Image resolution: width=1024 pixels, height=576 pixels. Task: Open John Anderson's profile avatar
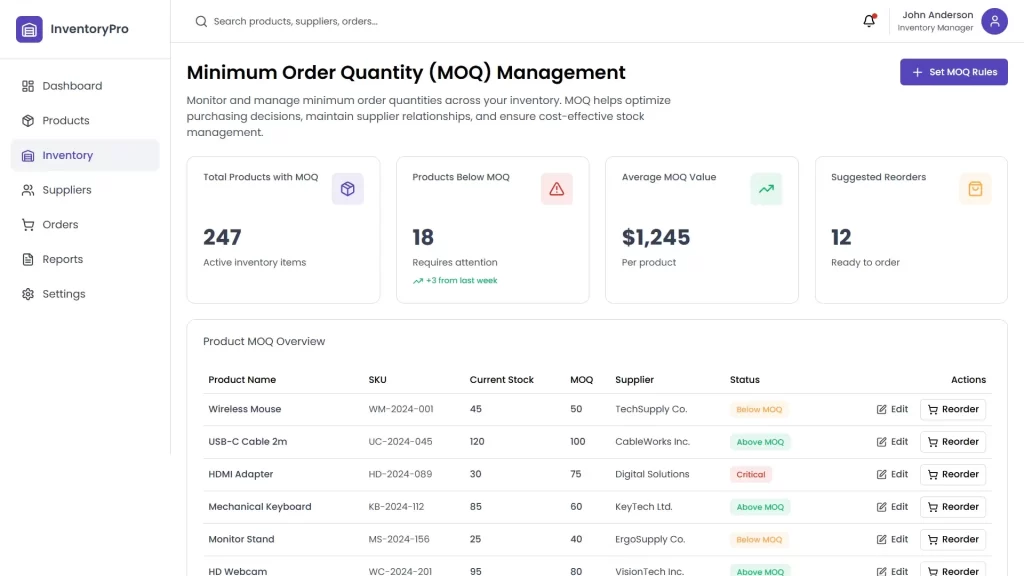pyautogui.click(x=994, y=21)
